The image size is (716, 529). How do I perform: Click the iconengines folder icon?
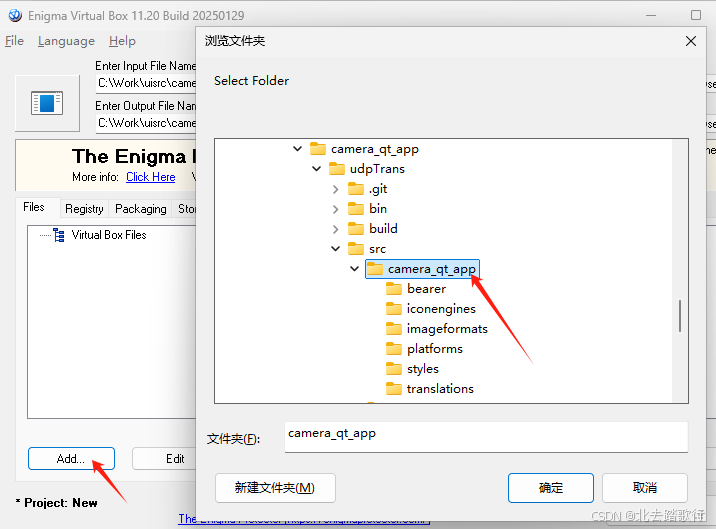tap(394, 309)
